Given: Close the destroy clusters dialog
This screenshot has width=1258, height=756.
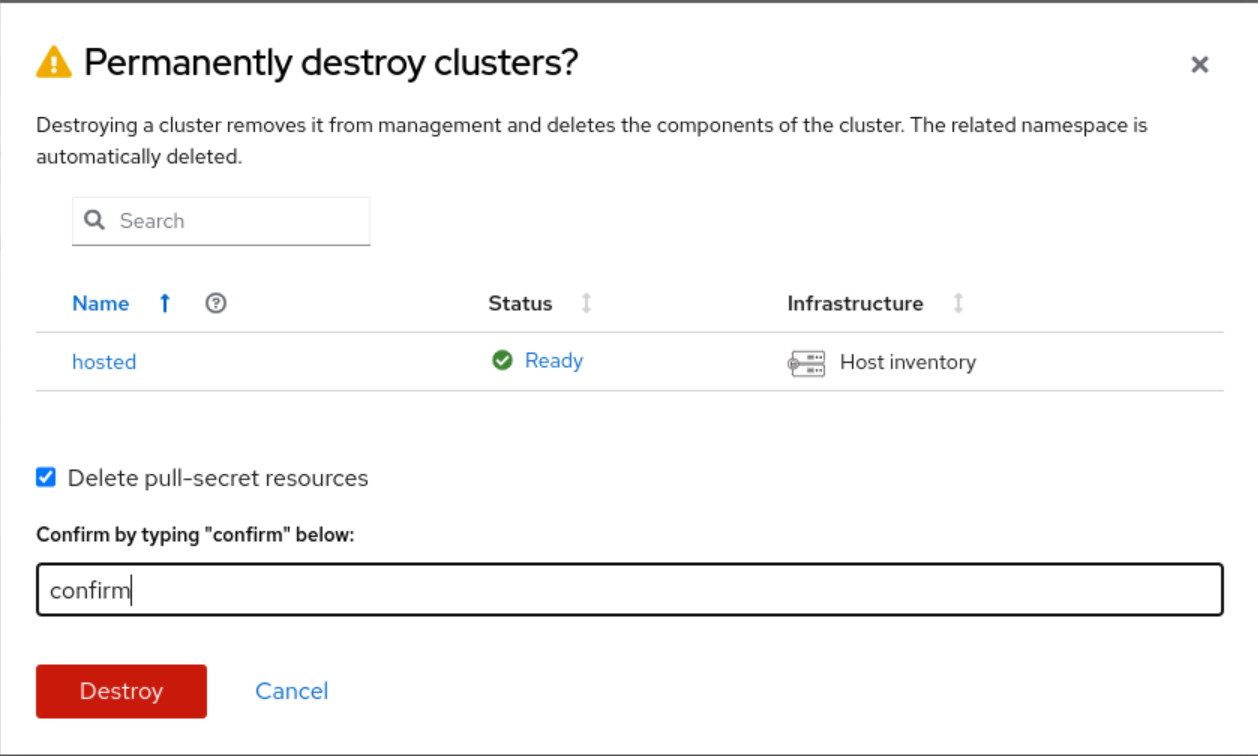Looking at the screenshot, I should 1200,65.
